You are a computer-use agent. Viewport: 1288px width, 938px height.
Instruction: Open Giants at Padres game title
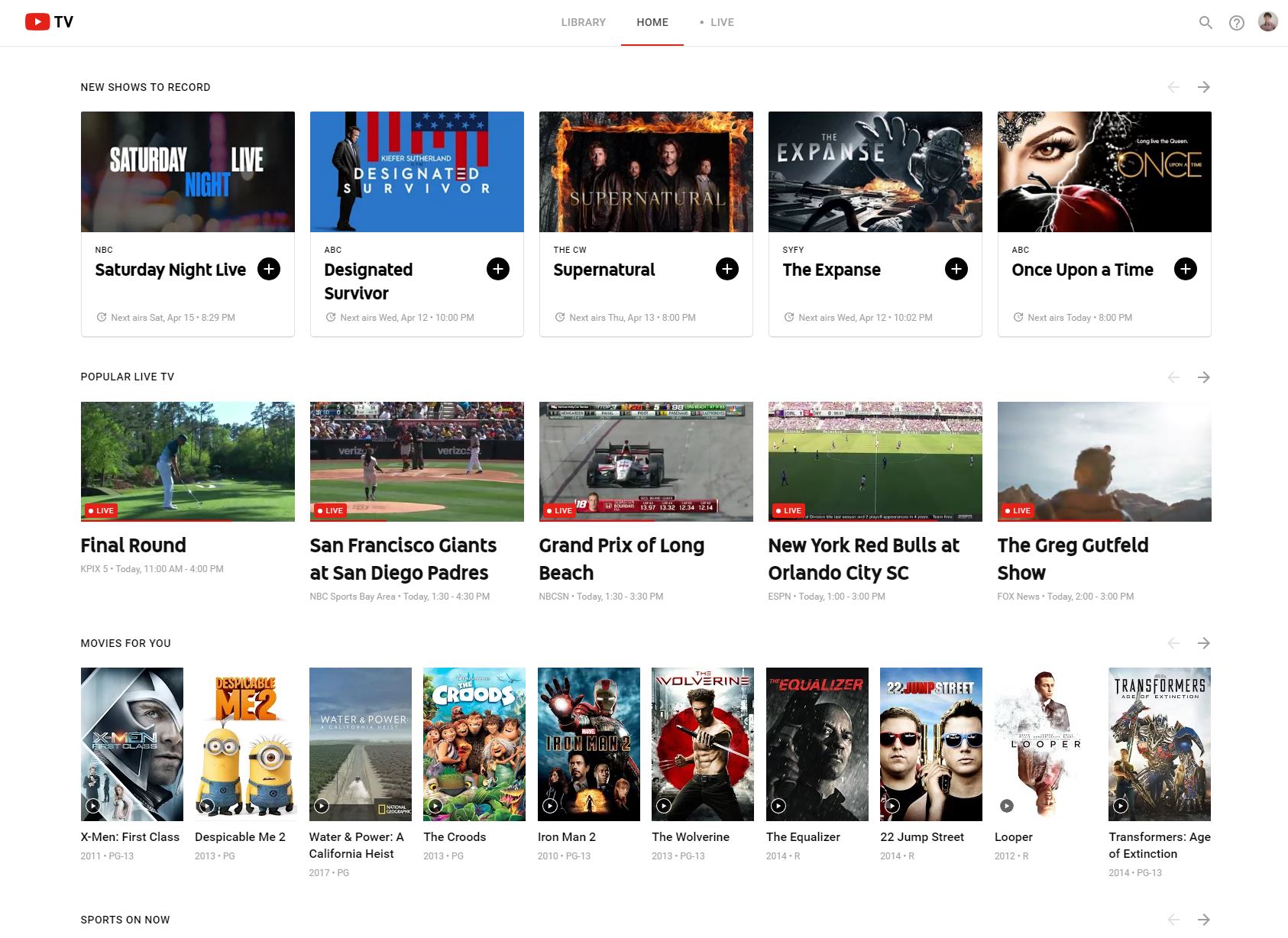(x=403, y=559)
